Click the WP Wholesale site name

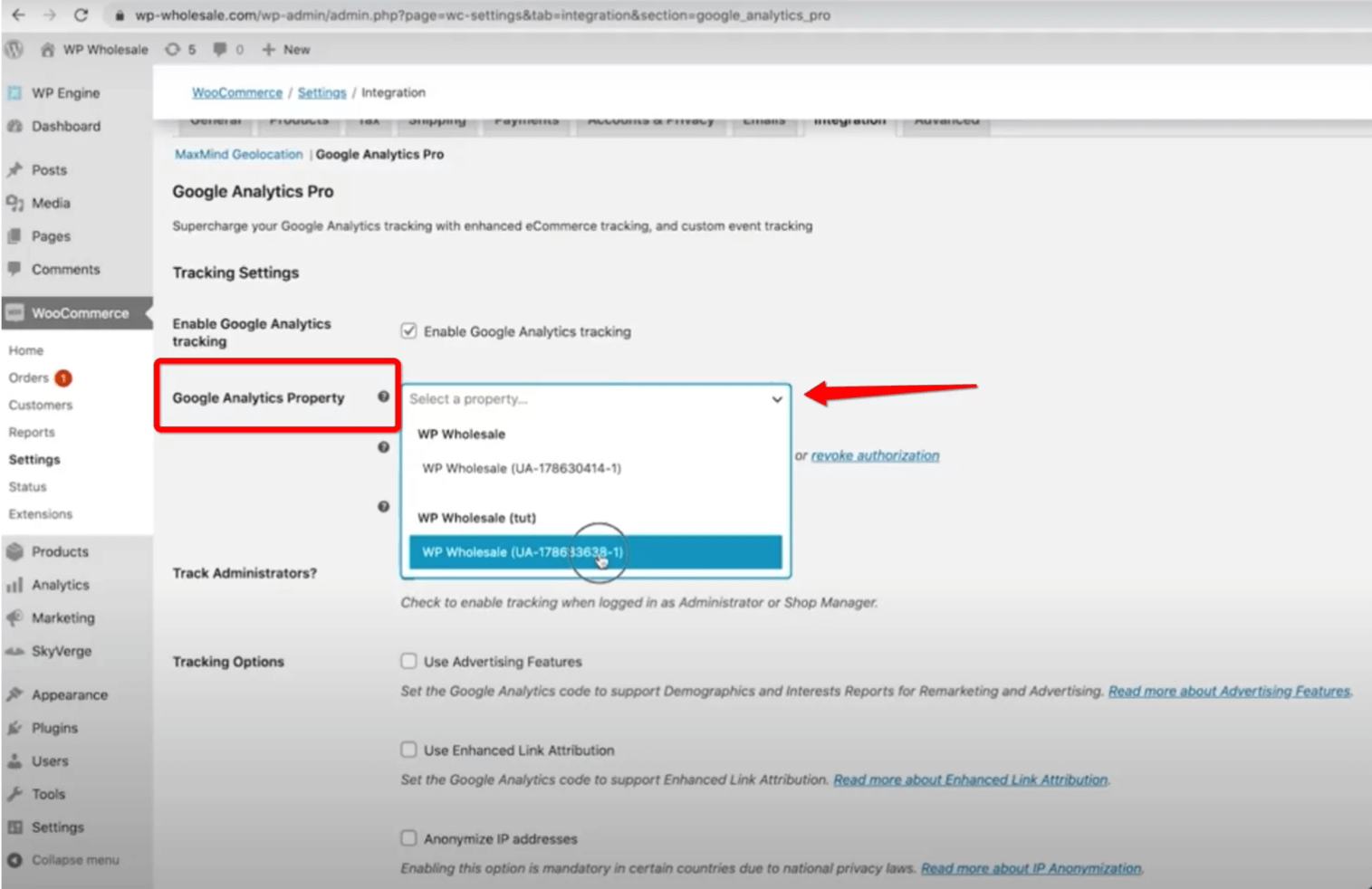(105, 49)
